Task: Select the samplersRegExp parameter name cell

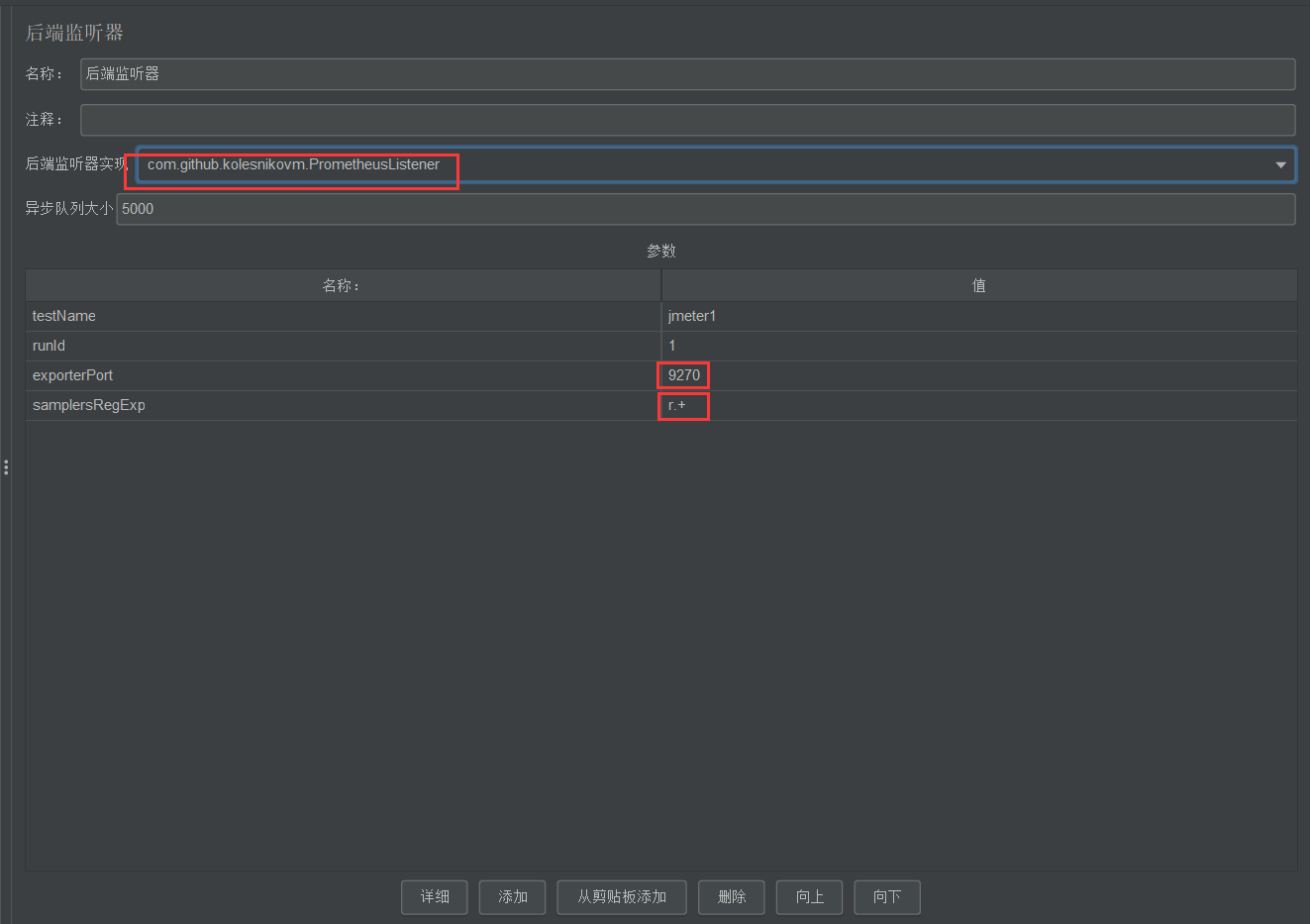Action: [343, 405]
